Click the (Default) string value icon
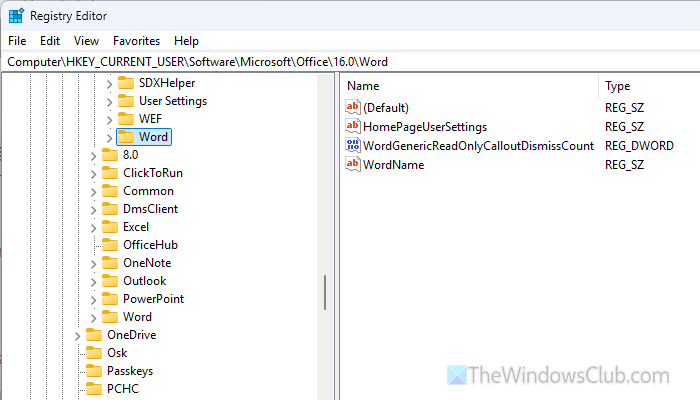Image resolution: width=700 pixels, height=400 pixels. coord(353,107)
